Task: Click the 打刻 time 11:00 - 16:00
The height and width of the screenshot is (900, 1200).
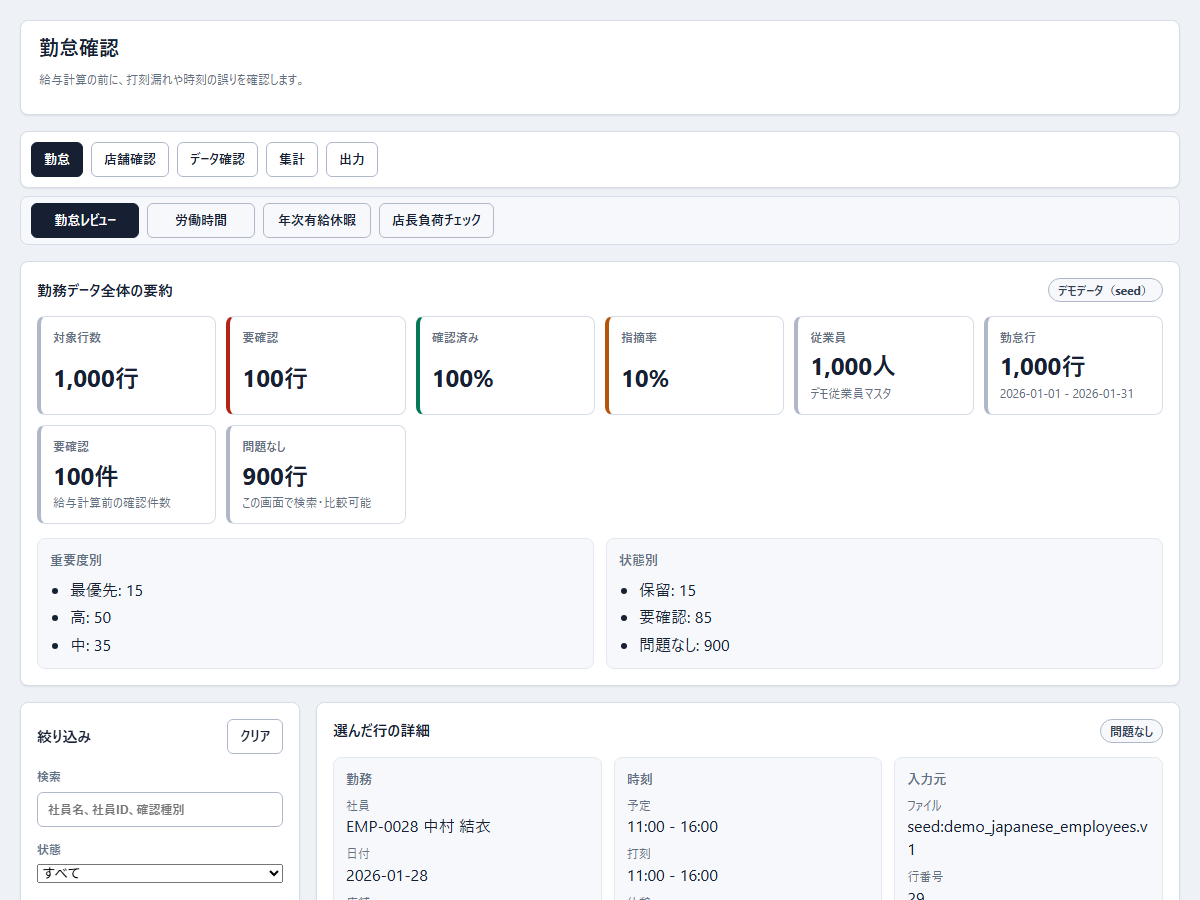Action: (x=672, y=875)
